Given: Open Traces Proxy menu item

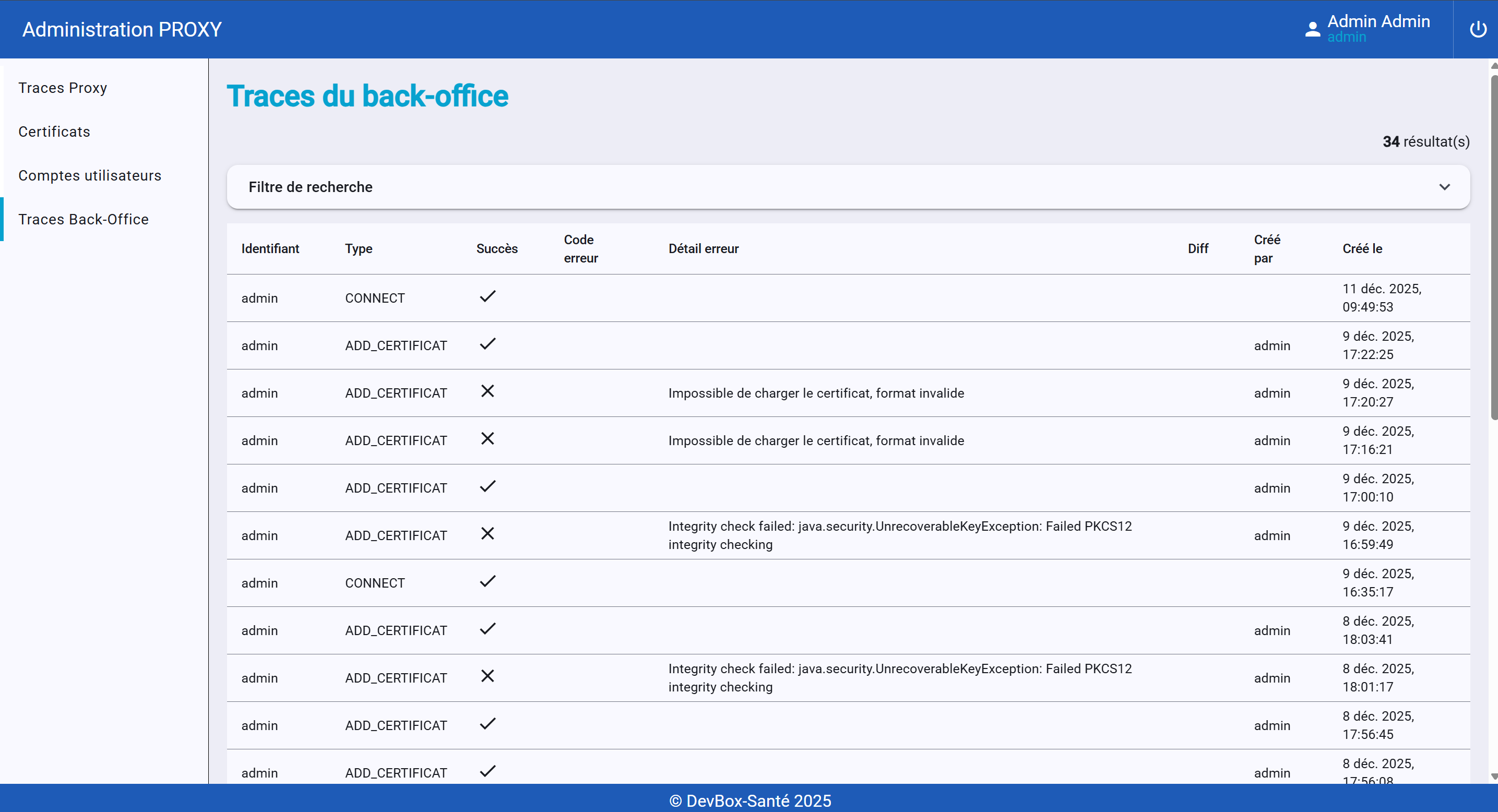Looking at the screenshot, I should [63, 88].
